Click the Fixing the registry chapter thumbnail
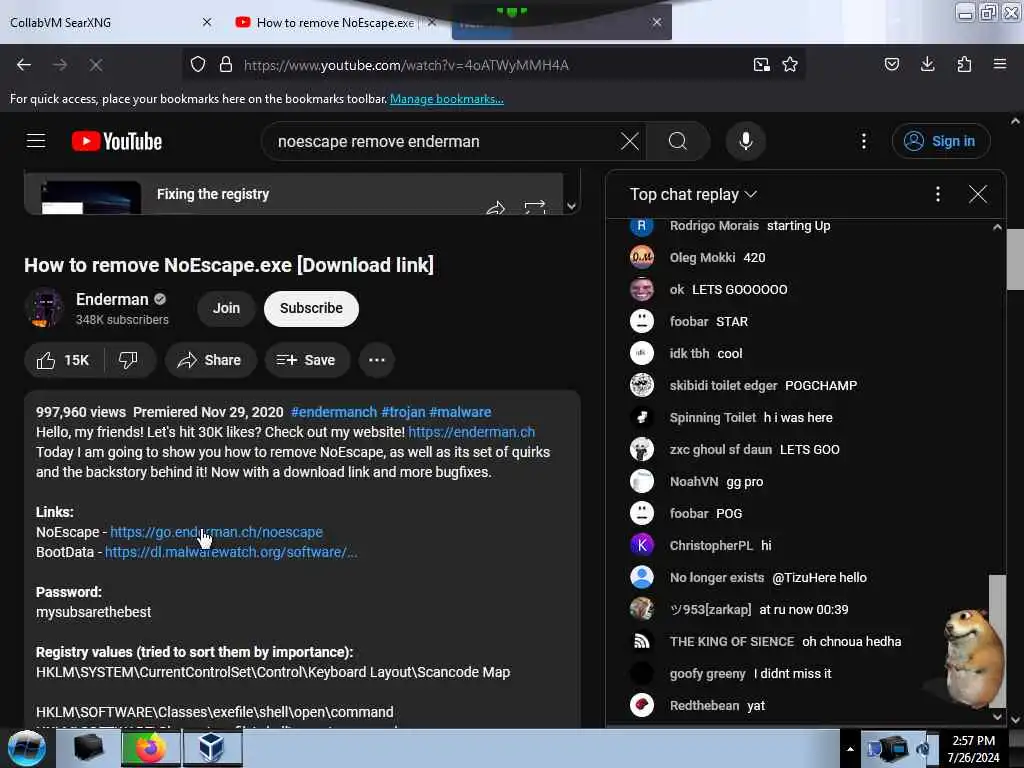This screenshot has height=768, width=1024. click(x=91, y=198)
